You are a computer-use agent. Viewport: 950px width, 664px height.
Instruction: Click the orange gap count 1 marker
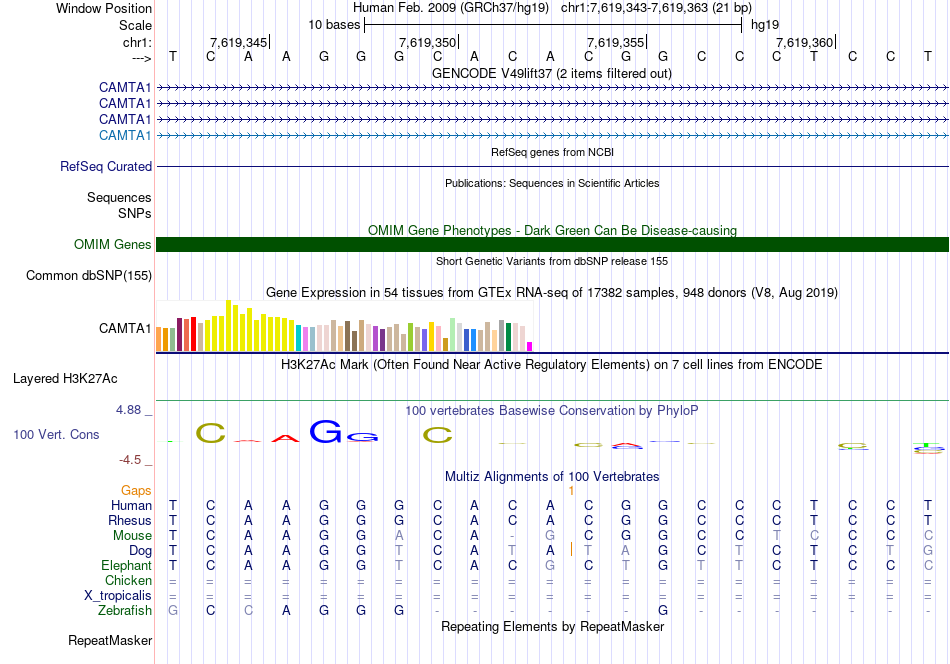571,491
